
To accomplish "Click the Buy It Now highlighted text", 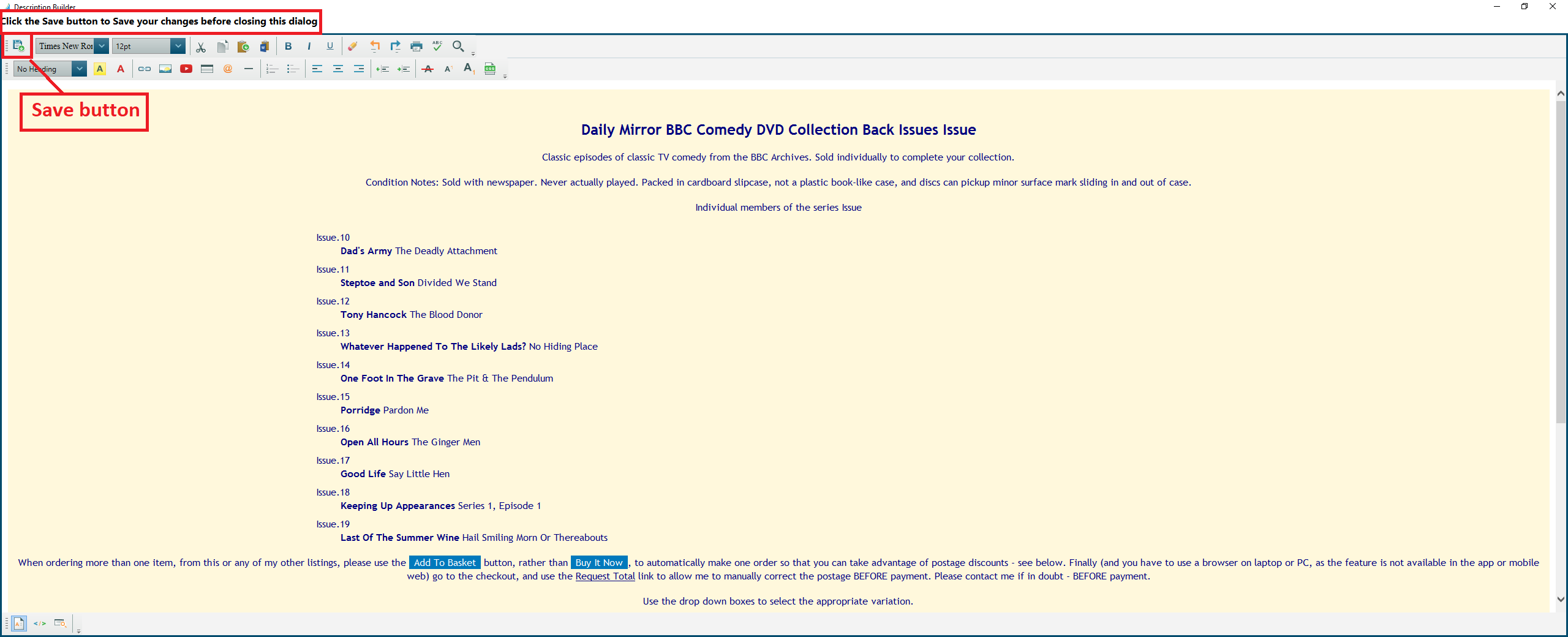I will point(599,563).
